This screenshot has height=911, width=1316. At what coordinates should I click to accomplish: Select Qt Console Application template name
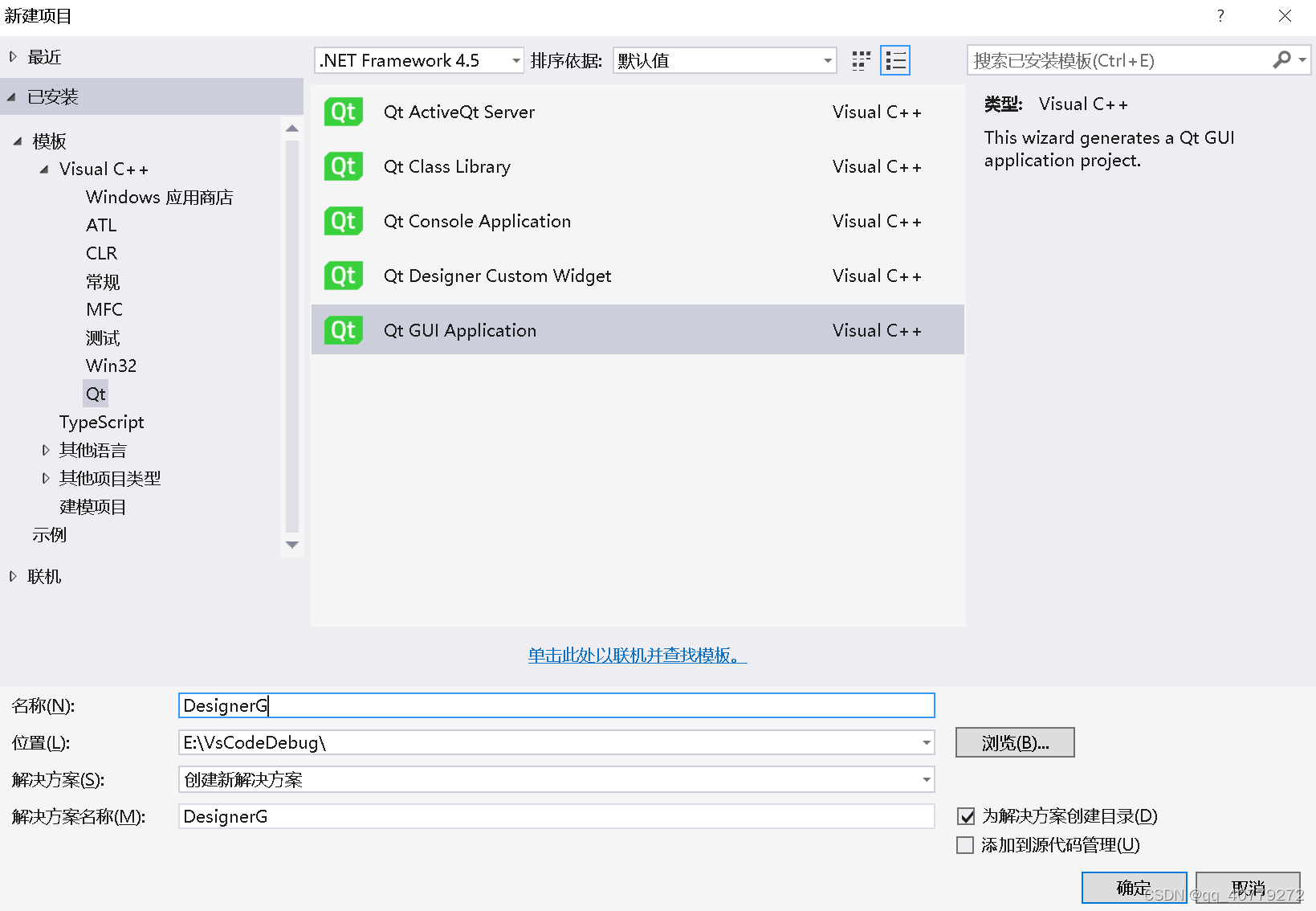coord(477,221)
